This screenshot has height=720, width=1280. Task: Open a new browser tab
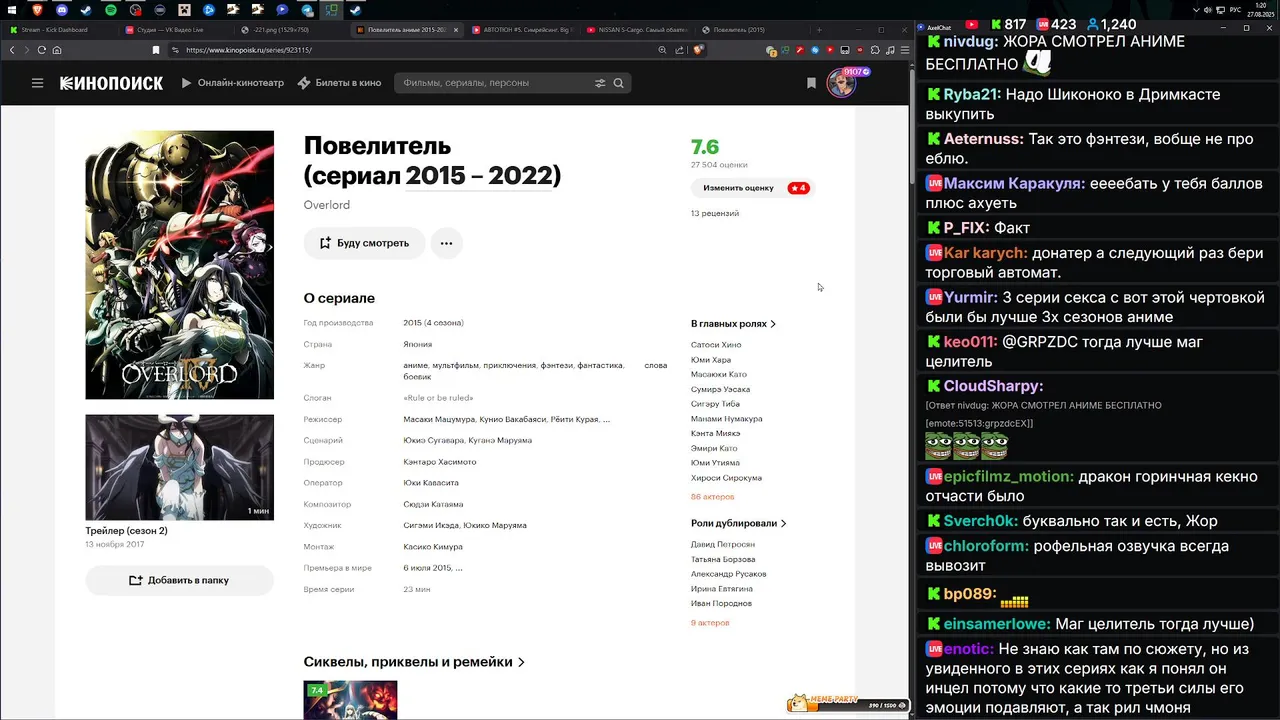(x=819, y=30)
